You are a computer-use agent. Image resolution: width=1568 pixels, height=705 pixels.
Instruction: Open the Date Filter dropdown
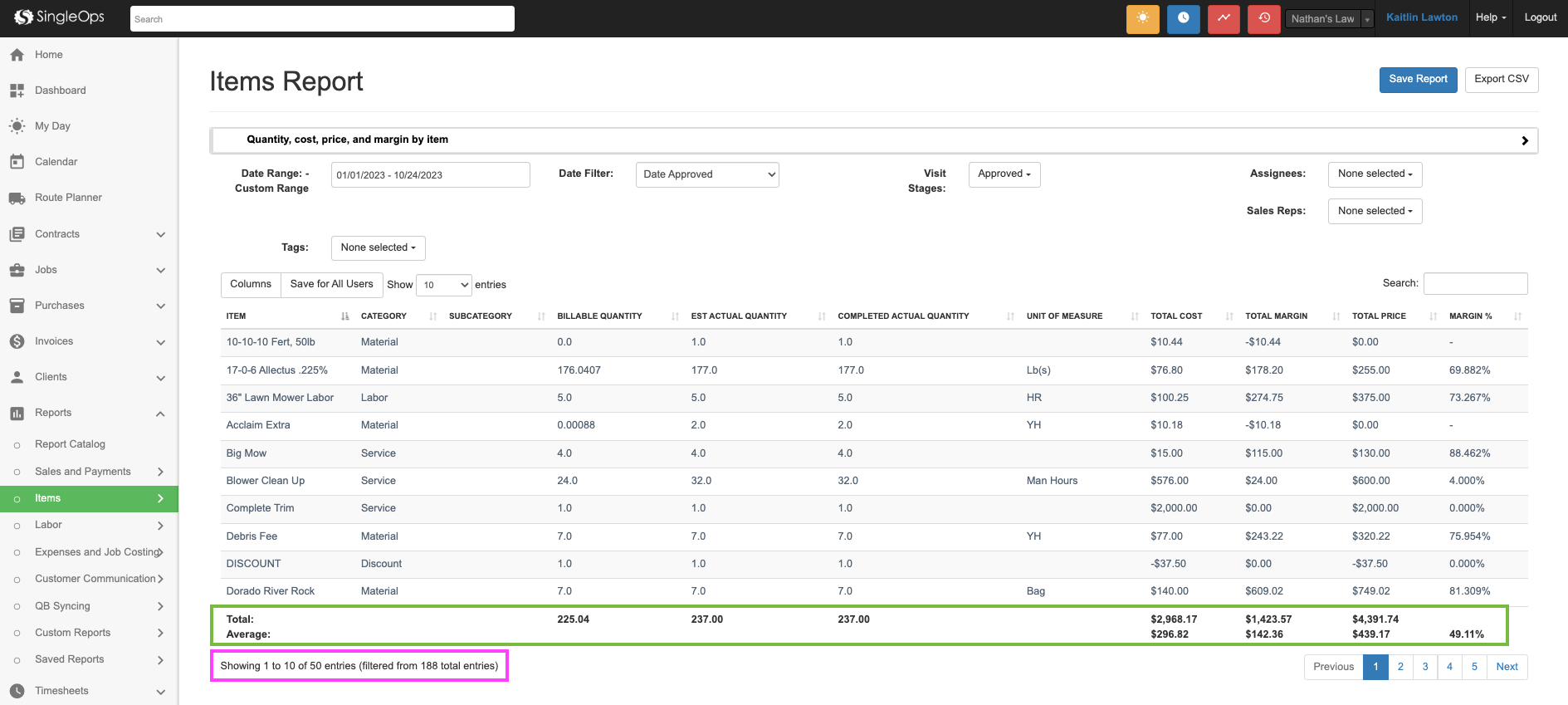point(707,174)
